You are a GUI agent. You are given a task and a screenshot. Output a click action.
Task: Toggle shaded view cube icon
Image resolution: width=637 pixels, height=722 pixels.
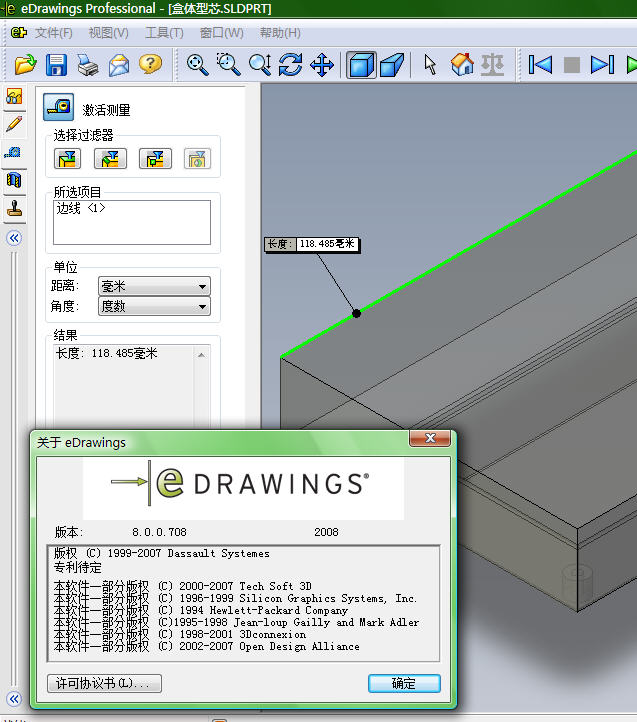coord(361,64)
